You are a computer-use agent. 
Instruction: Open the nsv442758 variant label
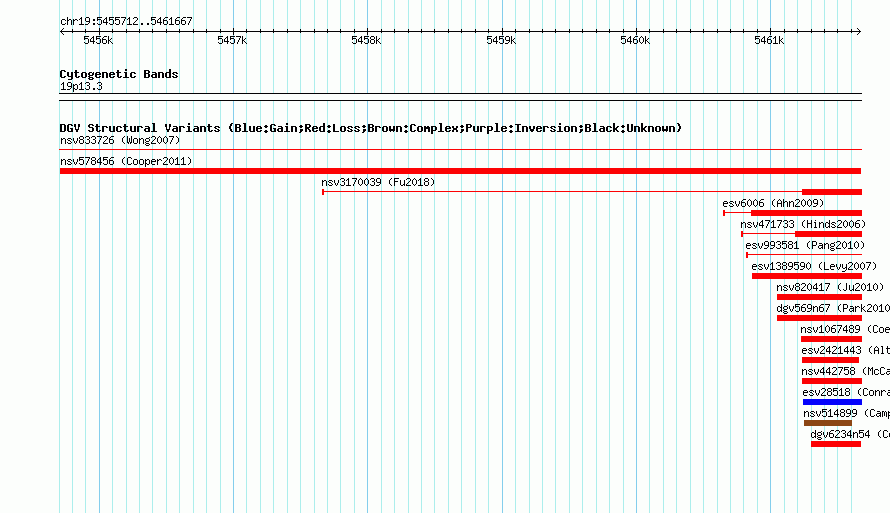click(x=845, y=371)
